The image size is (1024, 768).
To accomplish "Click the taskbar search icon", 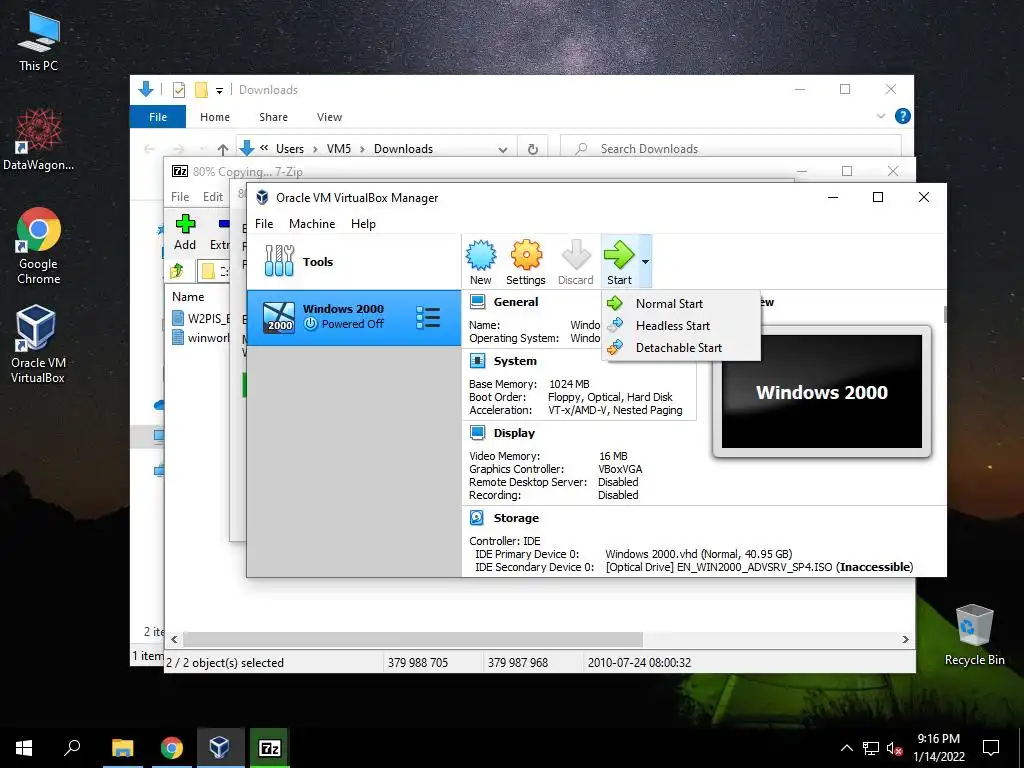I will (72, 748).
